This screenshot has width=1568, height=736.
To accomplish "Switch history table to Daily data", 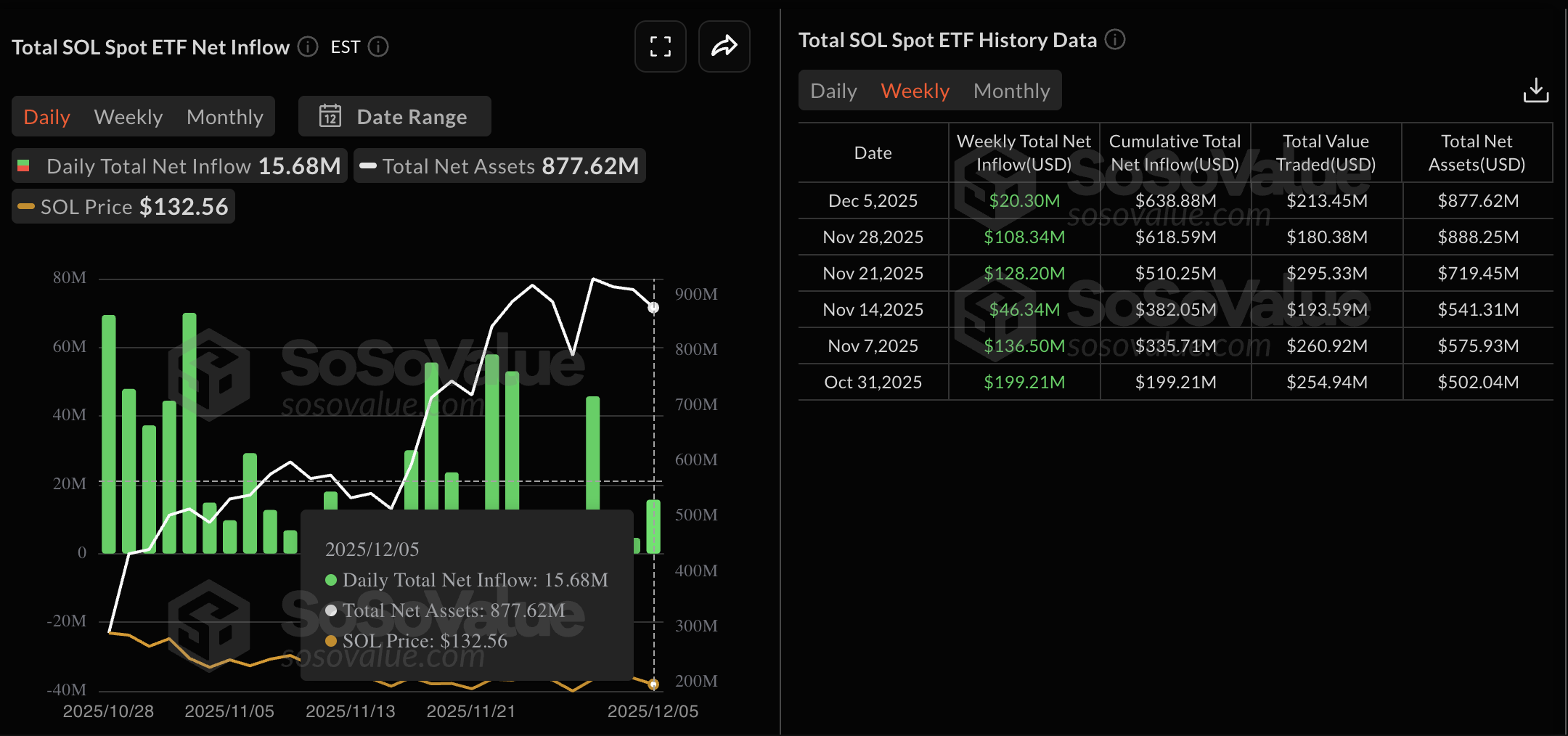I will pyautogui.click(x=833, y=90).
